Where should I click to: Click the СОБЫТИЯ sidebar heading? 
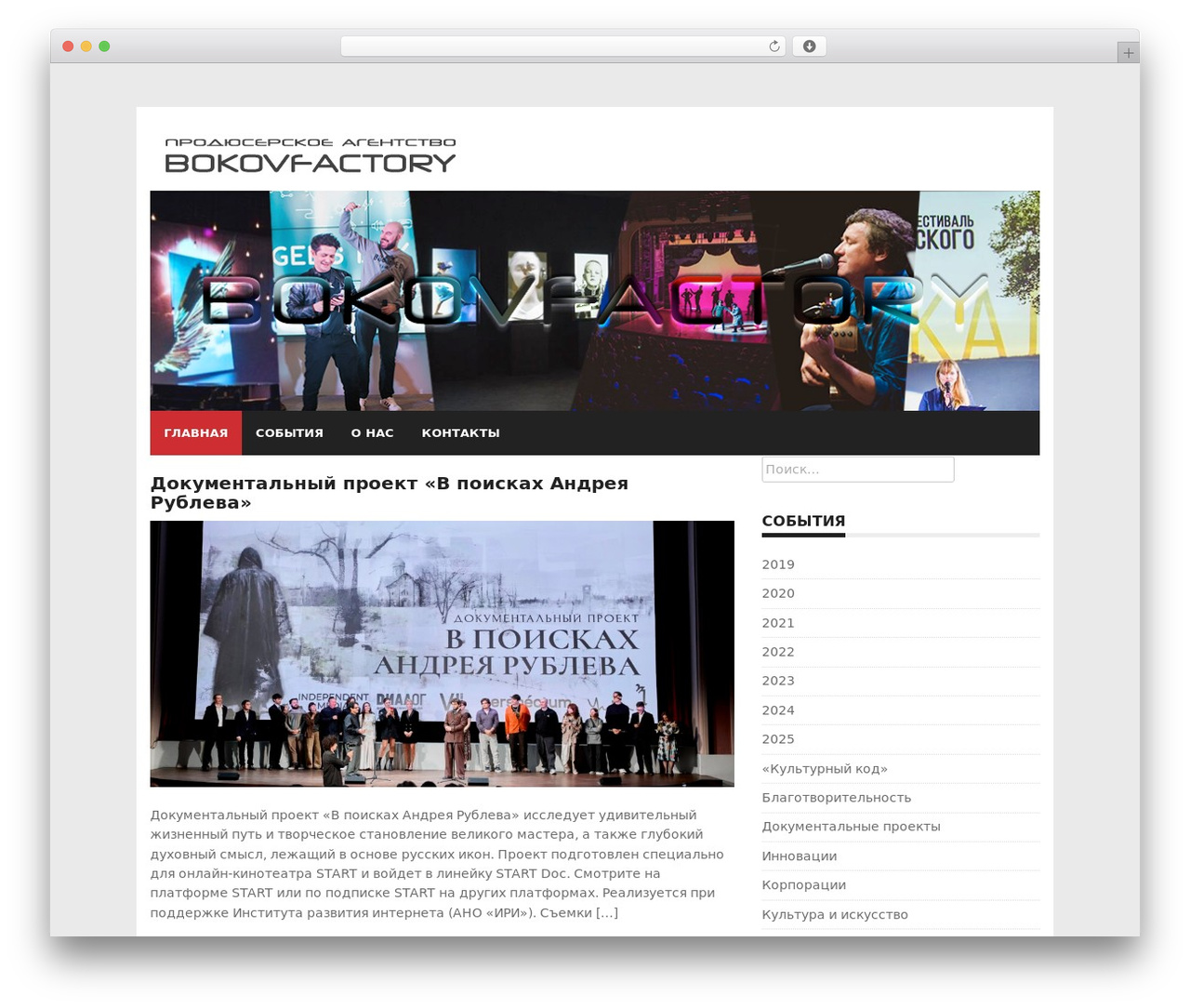point(803,522)
